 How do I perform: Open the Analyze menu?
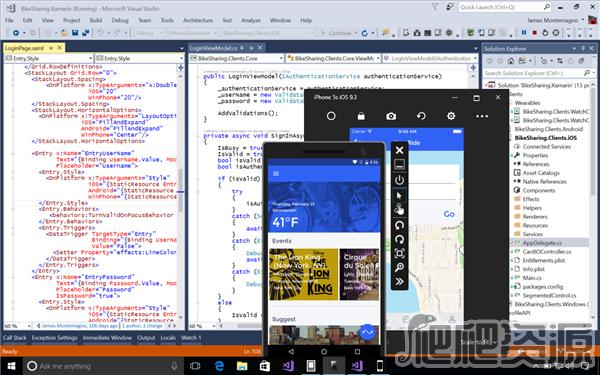(251, 20)
